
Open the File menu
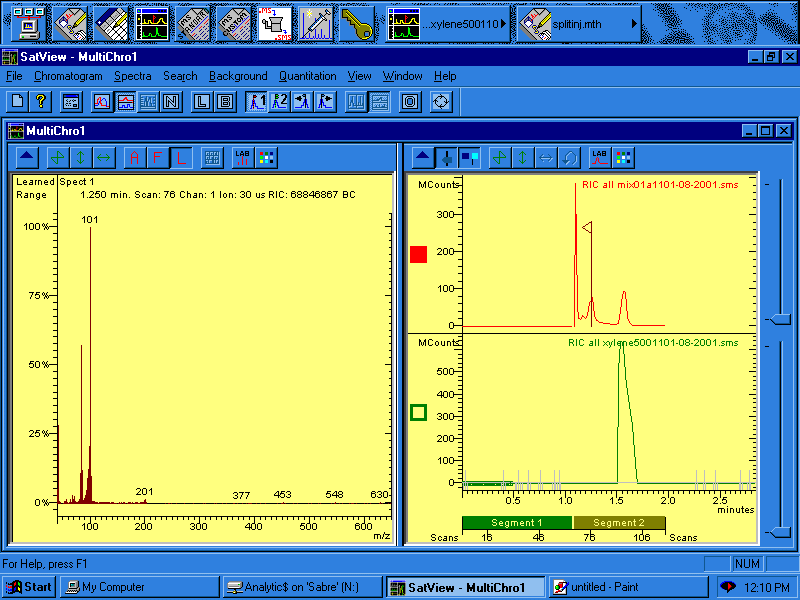[14, 76]
